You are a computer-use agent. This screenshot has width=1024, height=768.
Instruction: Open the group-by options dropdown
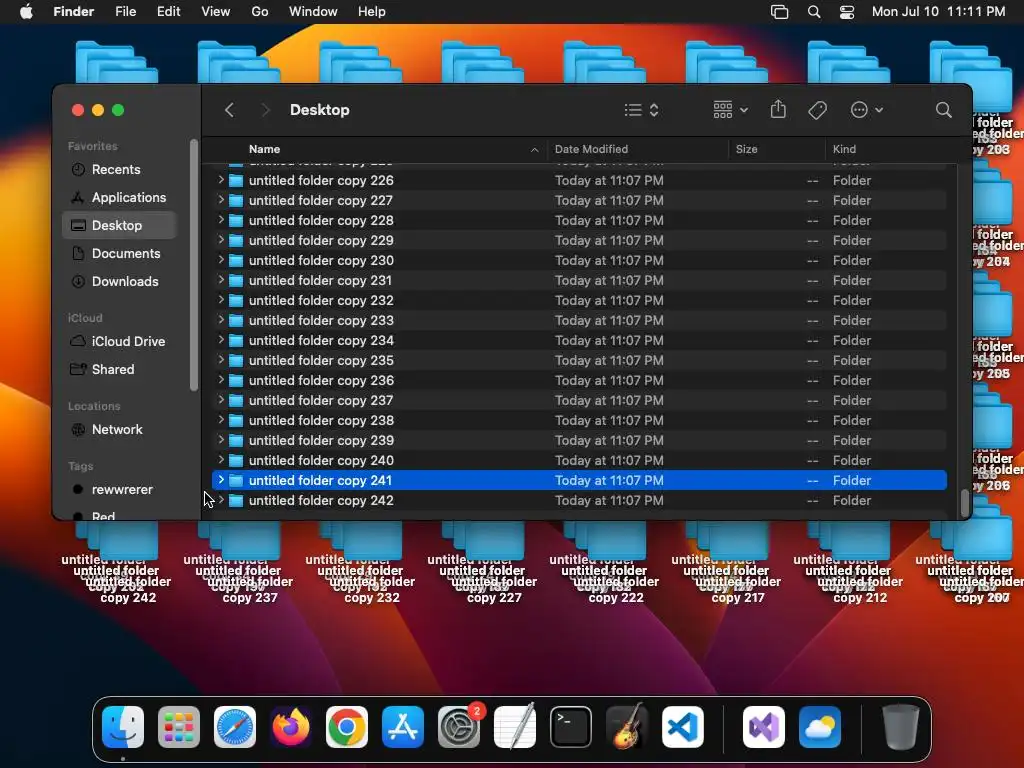(731, 110)
